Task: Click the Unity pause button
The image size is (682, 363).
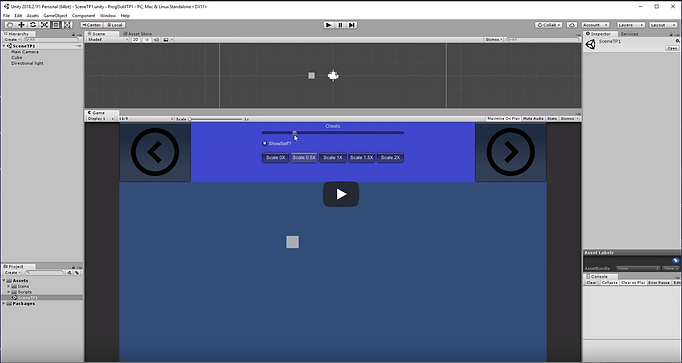Action: [340, 25]
